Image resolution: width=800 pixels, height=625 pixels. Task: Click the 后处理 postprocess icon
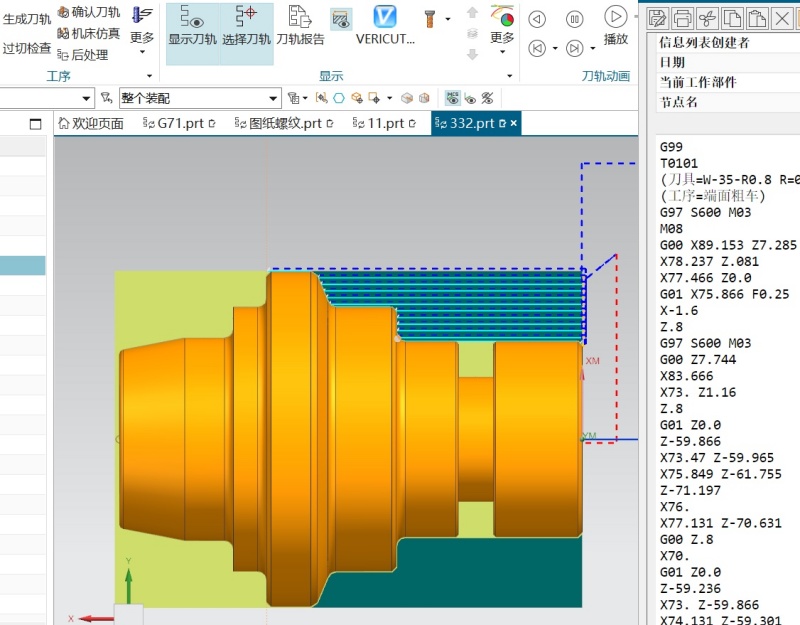pyautogui.click(x=83, y=55)
